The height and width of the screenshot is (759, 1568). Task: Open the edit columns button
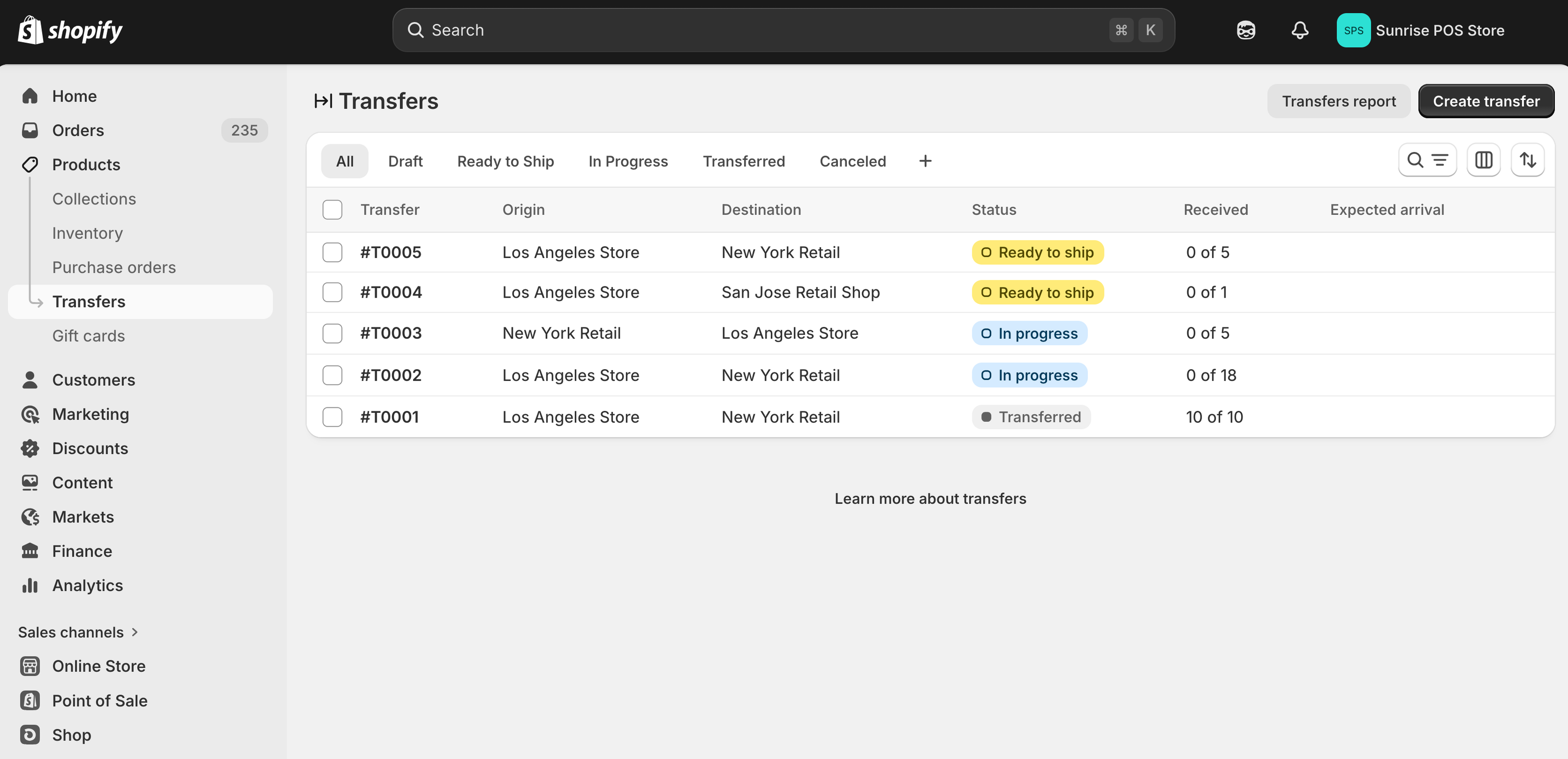coord(1483,160)
